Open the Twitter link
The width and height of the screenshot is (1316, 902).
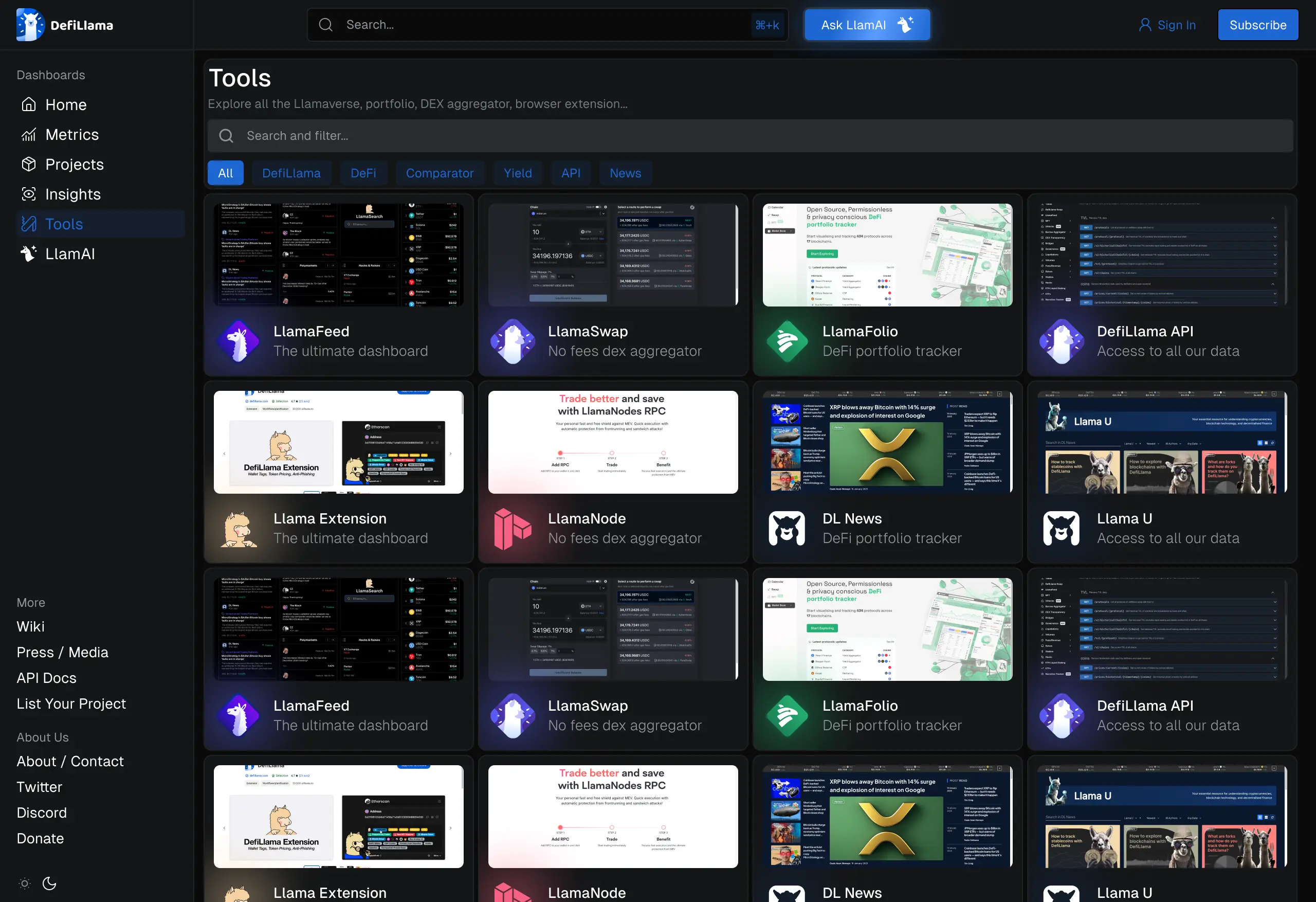[x=40, y=786]
